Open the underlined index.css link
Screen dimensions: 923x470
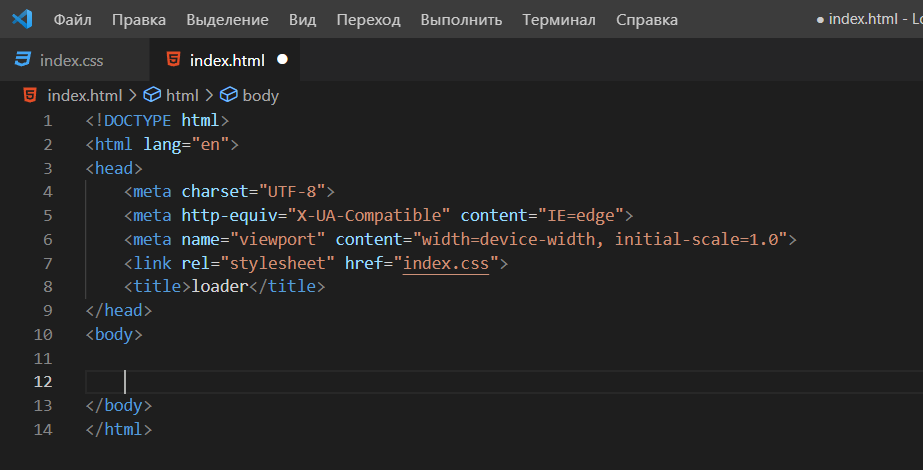tap(446, 263)
